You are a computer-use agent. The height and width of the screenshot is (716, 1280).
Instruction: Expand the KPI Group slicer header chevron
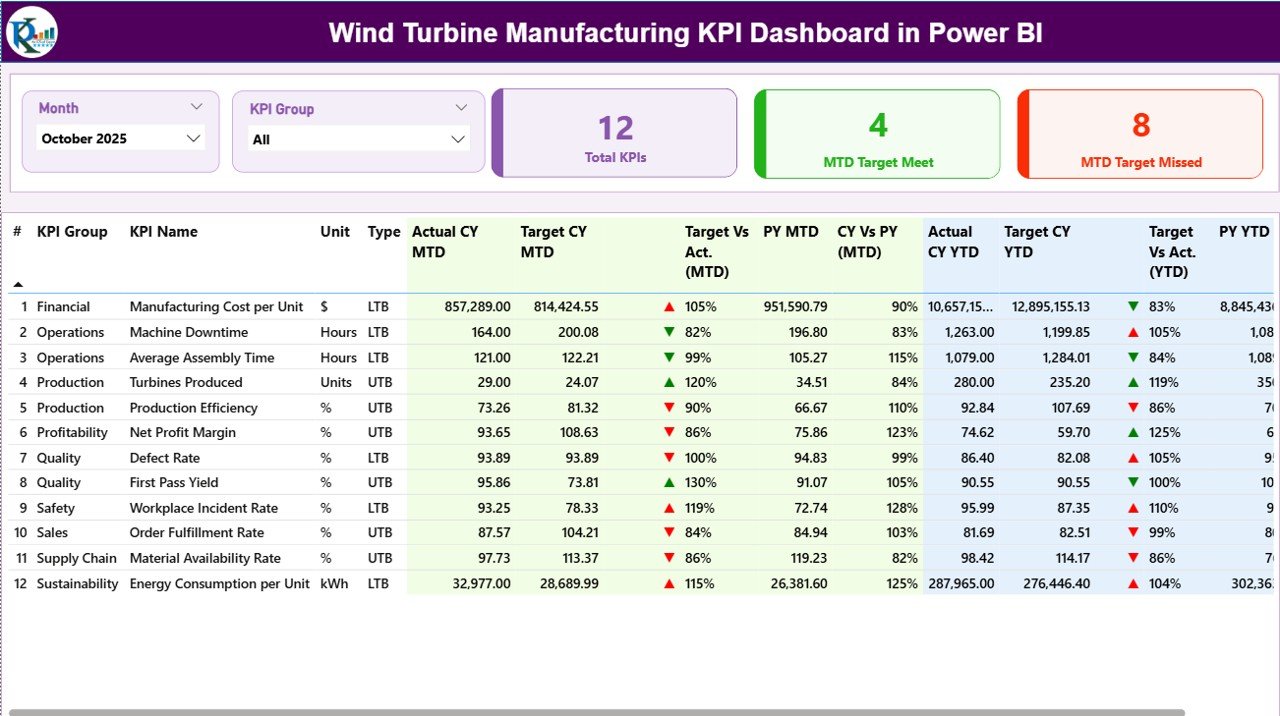pyautogui.click(x=461, y=107)
